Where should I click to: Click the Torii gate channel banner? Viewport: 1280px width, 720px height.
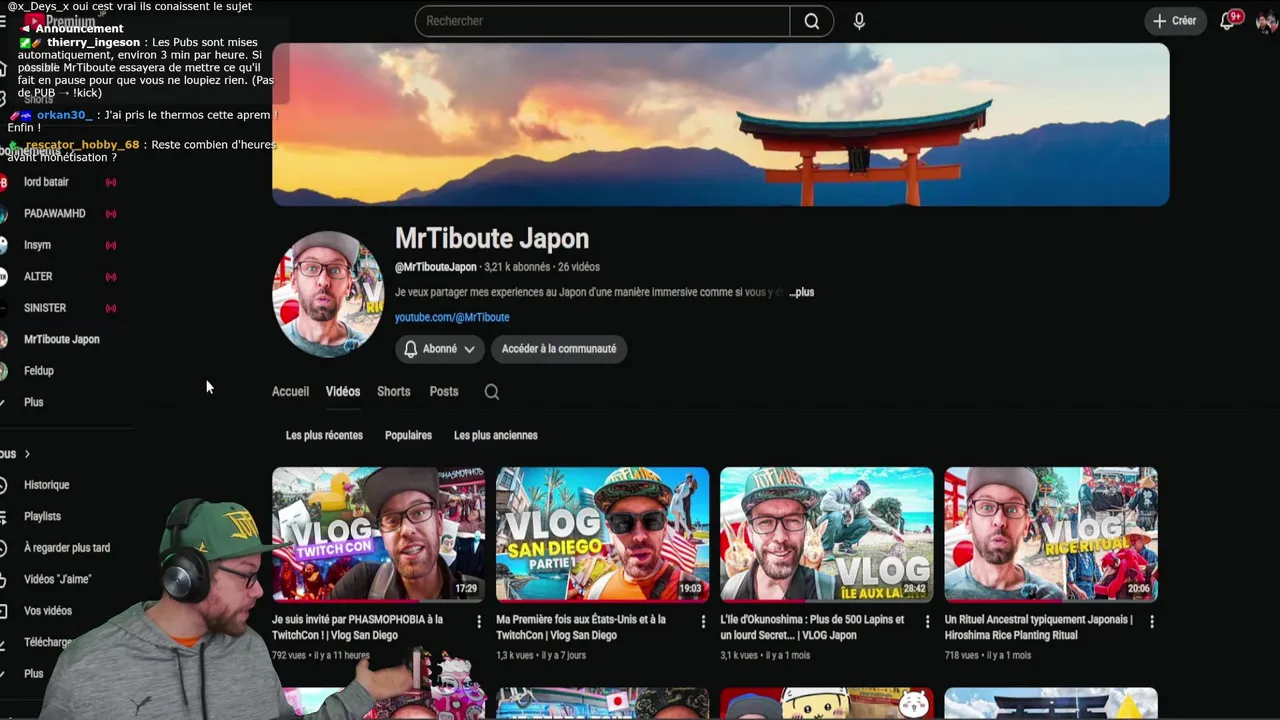(721, 124)
